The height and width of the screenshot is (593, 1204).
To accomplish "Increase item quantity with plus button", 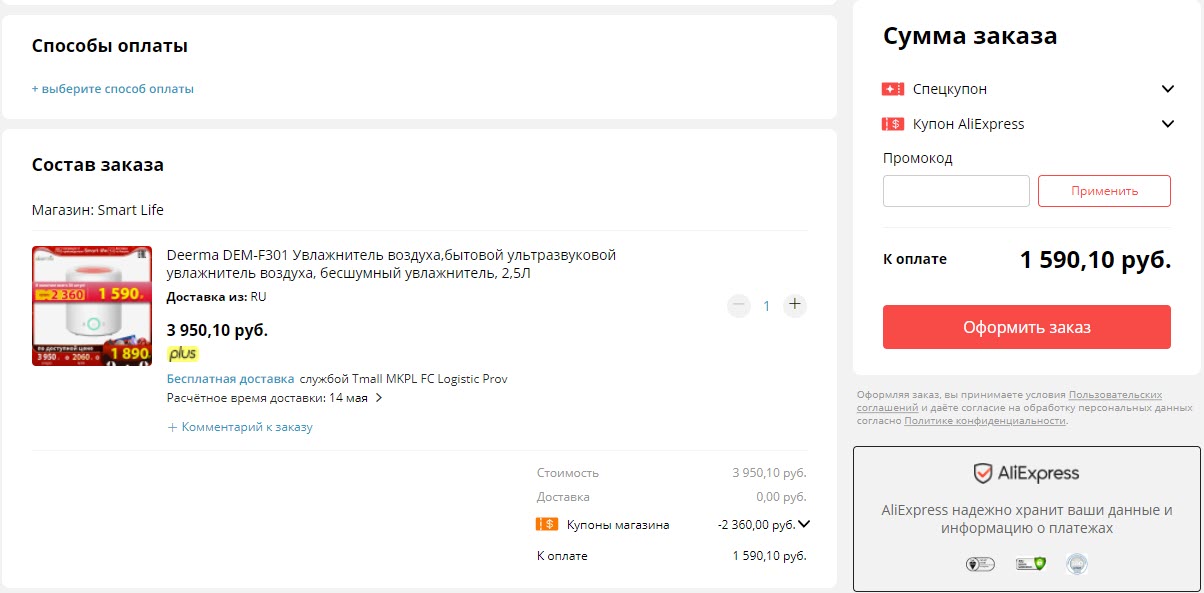I will click(x=795, y=305).
